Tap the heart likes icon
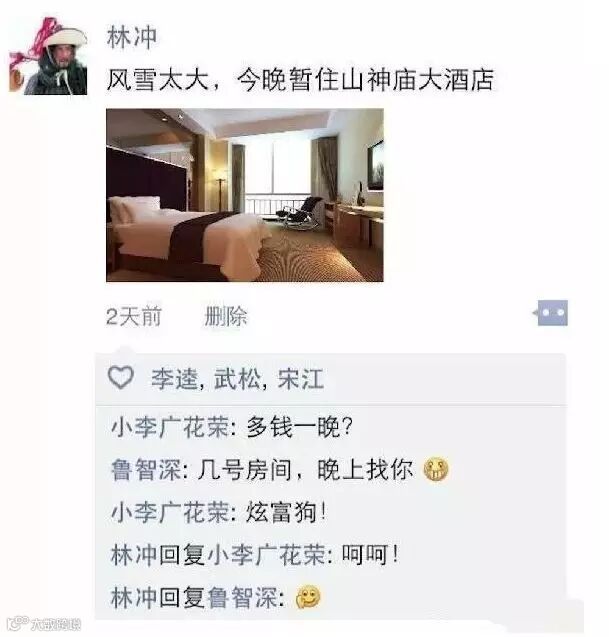Viewport: 609px width, 637px height. coord(121,377)
